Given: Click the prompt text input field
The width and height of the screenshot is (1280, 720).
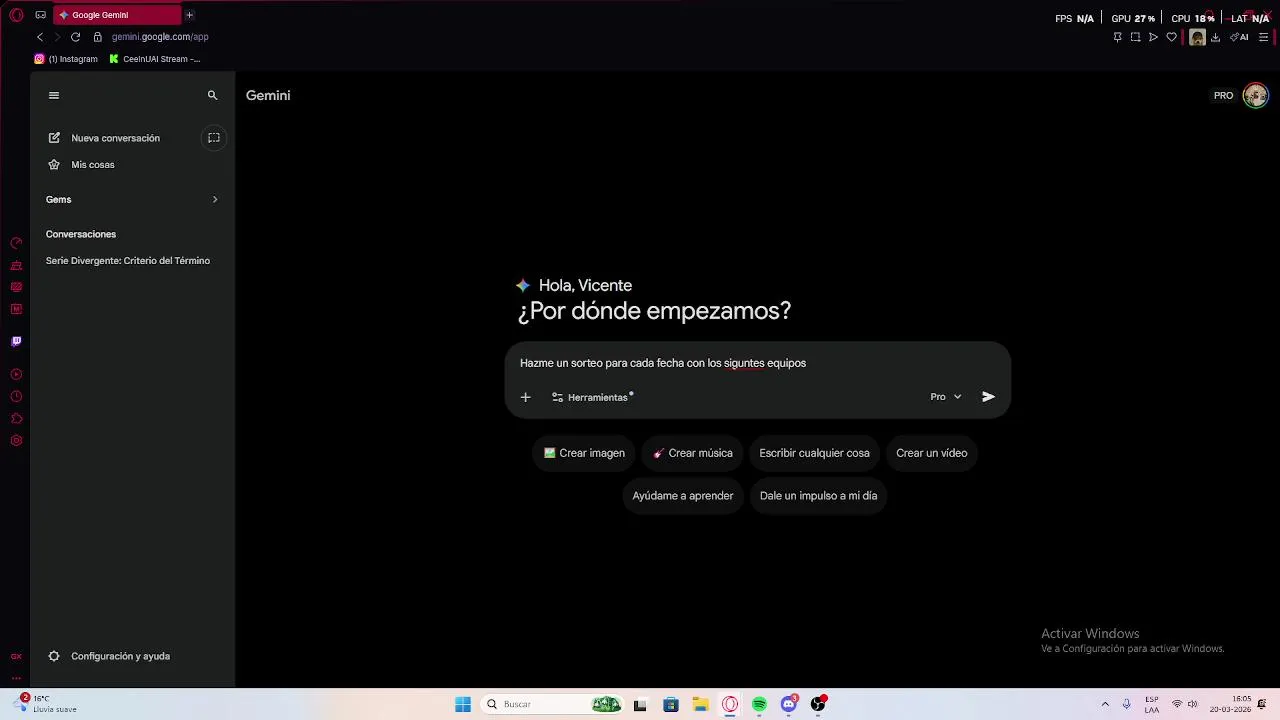Looking at the screenshot, I should 757,363.
